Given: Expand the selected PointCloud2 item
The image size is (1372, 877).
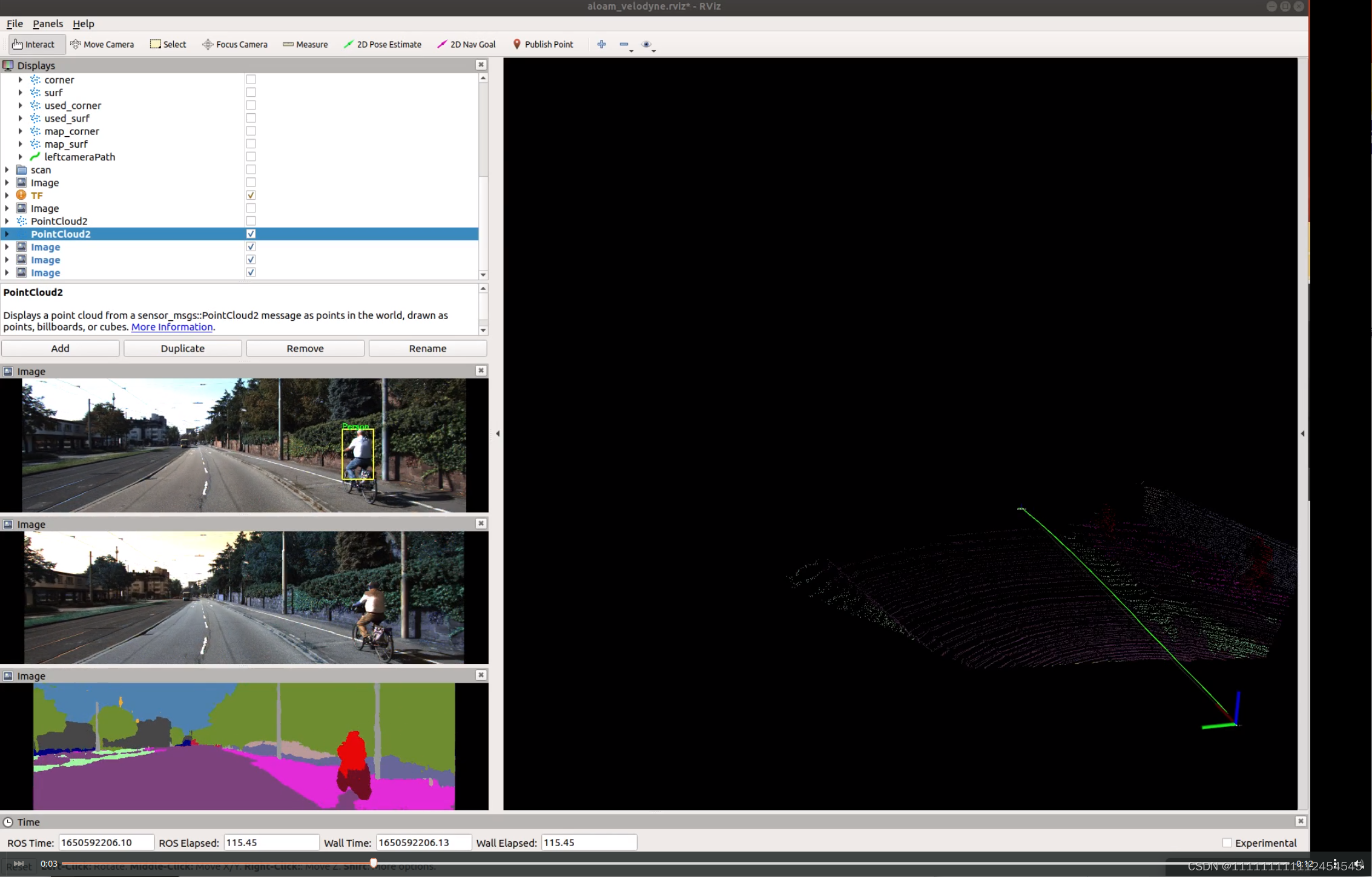Looking at the screenshot, I should tap(7, 234).
